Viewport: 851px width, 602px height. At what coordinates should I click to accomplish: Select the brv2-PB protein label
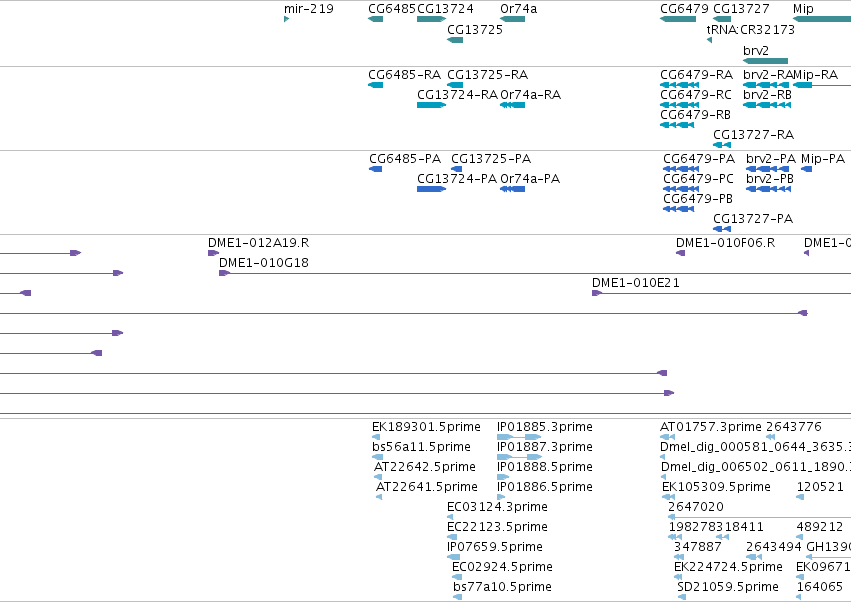tap(770, 179)
